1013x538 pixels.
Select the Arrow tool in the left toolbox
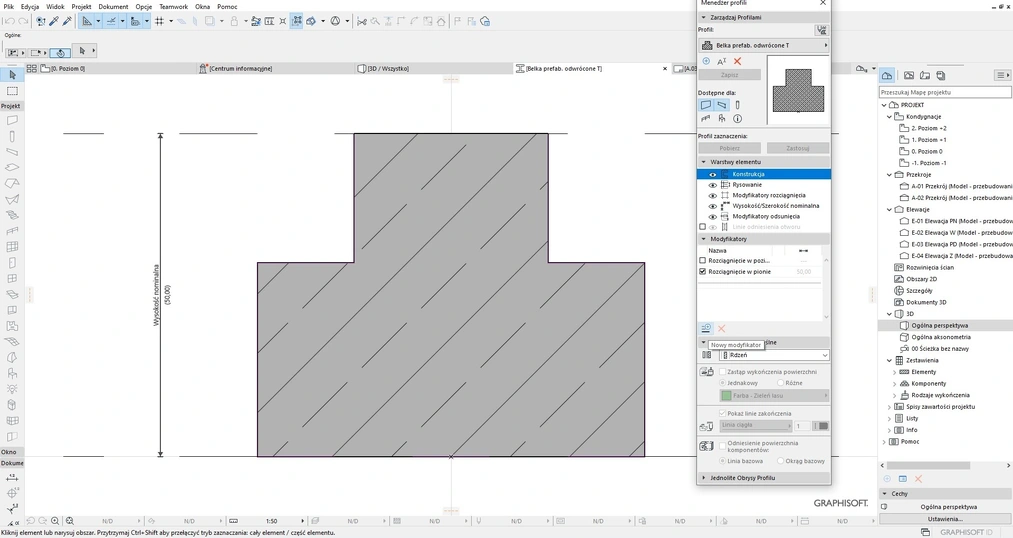pyautogui.click(x=12, y=75)
